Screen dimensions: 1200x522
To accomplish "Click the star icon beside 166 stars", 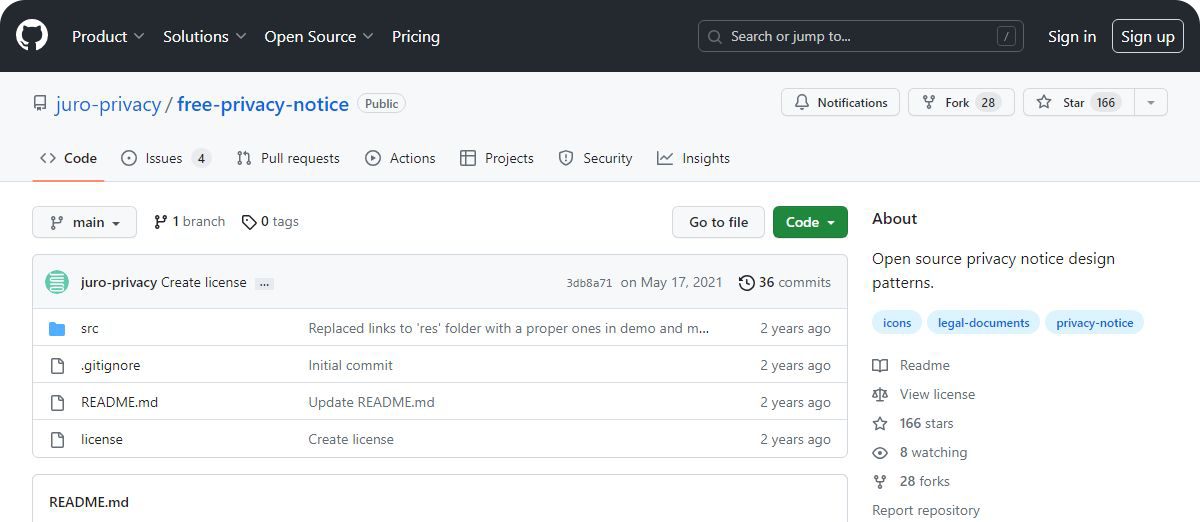I will [880, 423].
